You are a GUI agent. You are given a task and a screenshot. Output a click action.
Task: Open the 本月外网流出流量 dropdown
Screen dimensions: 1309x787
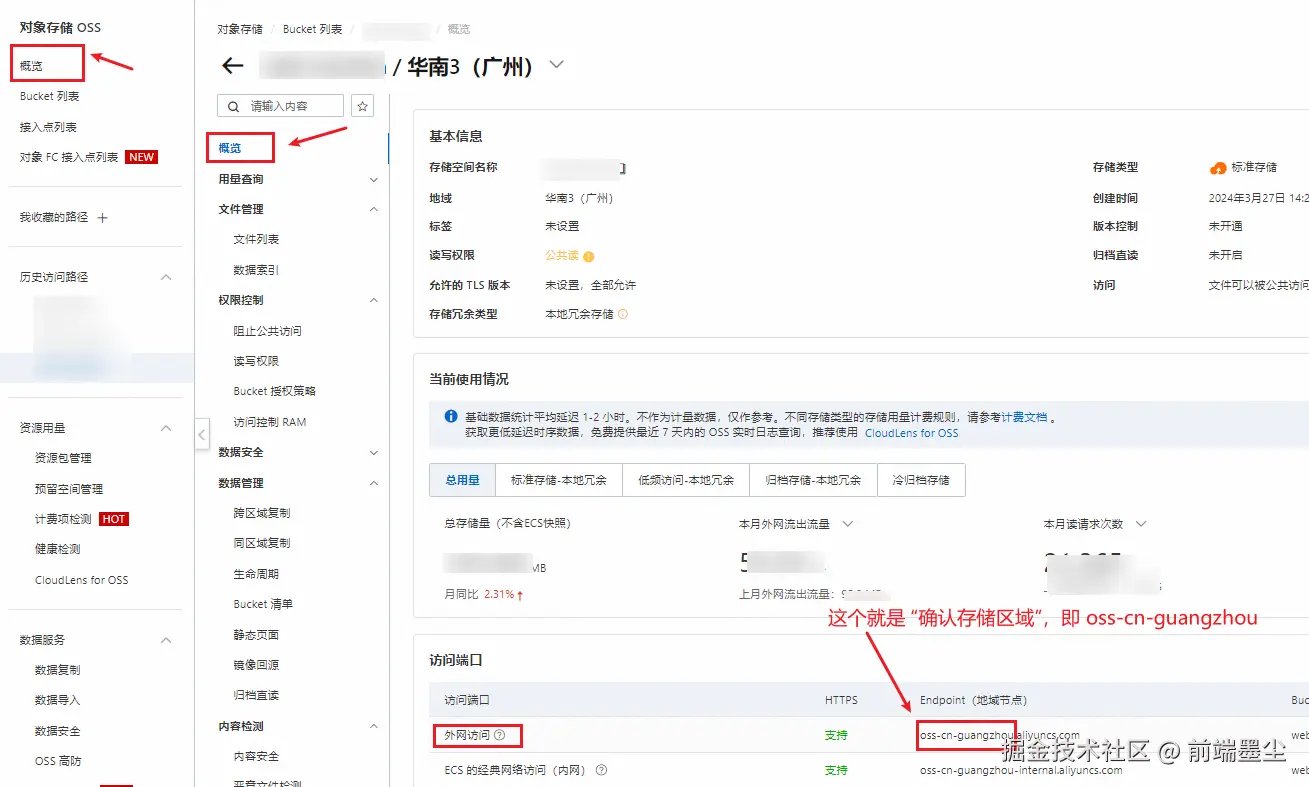click(848, 524)
